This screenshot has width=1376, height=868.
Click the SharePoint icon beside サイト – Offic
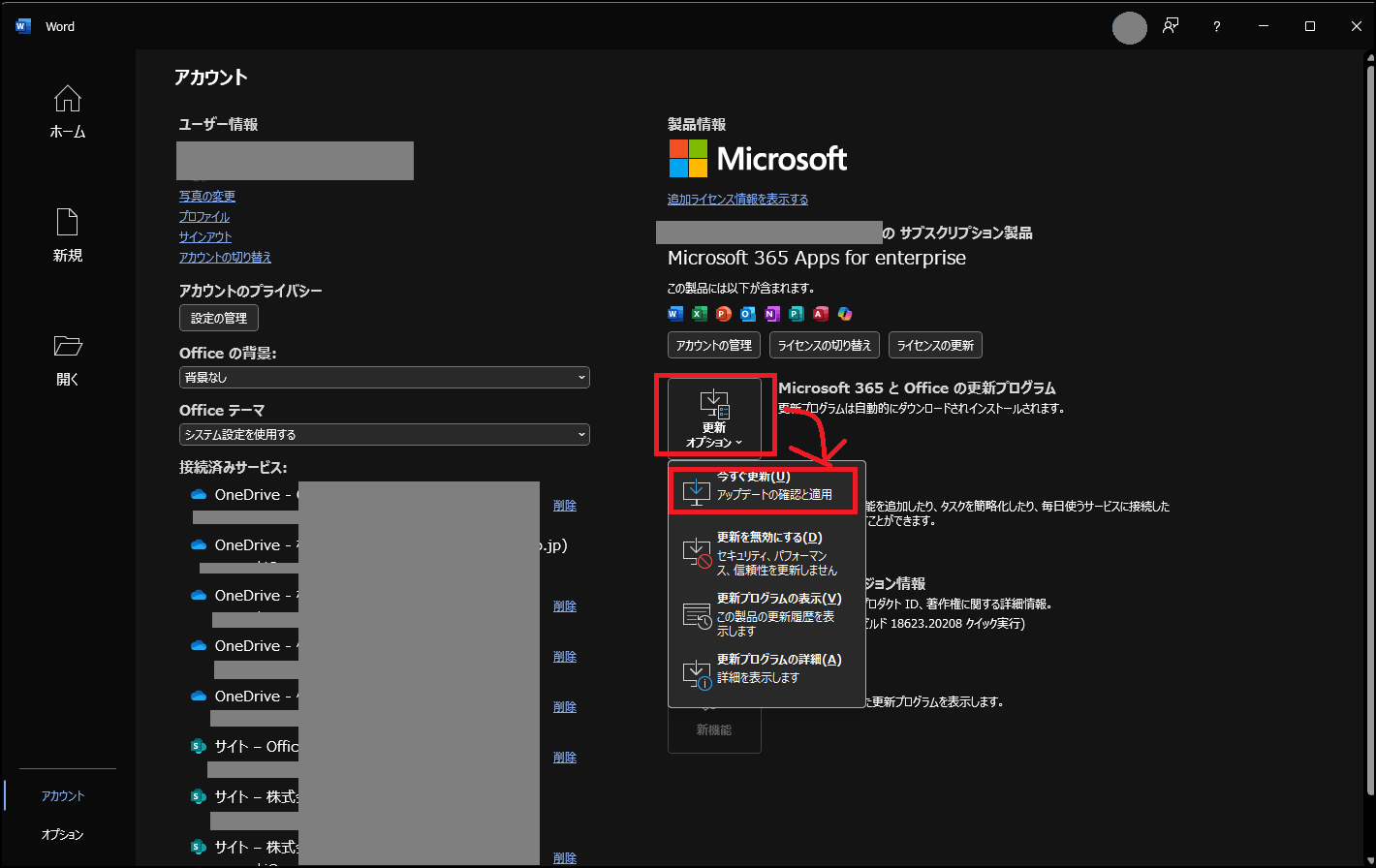199,747
